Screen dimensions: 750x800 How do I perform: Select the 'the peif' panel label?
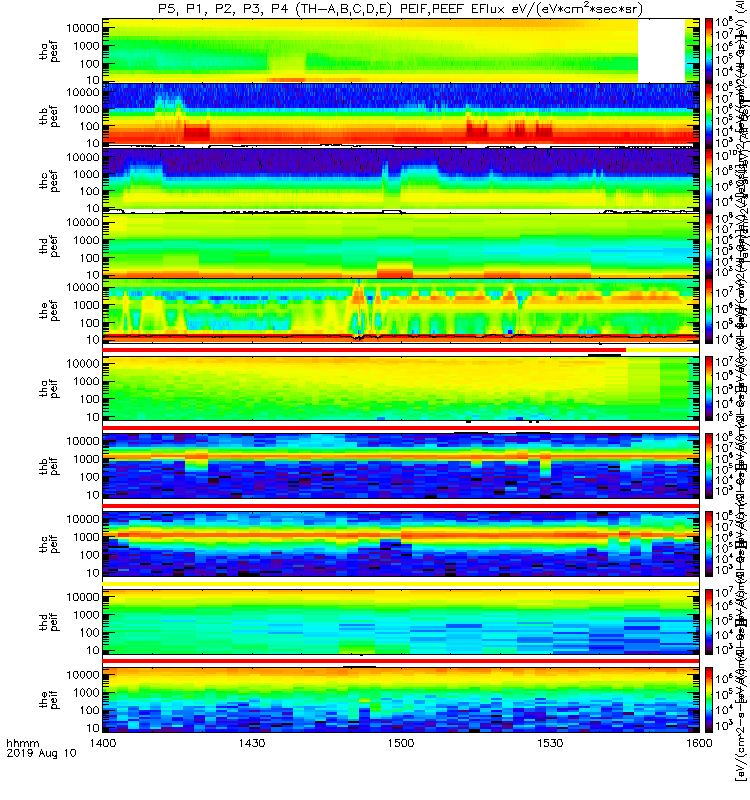tap(49, 699)
